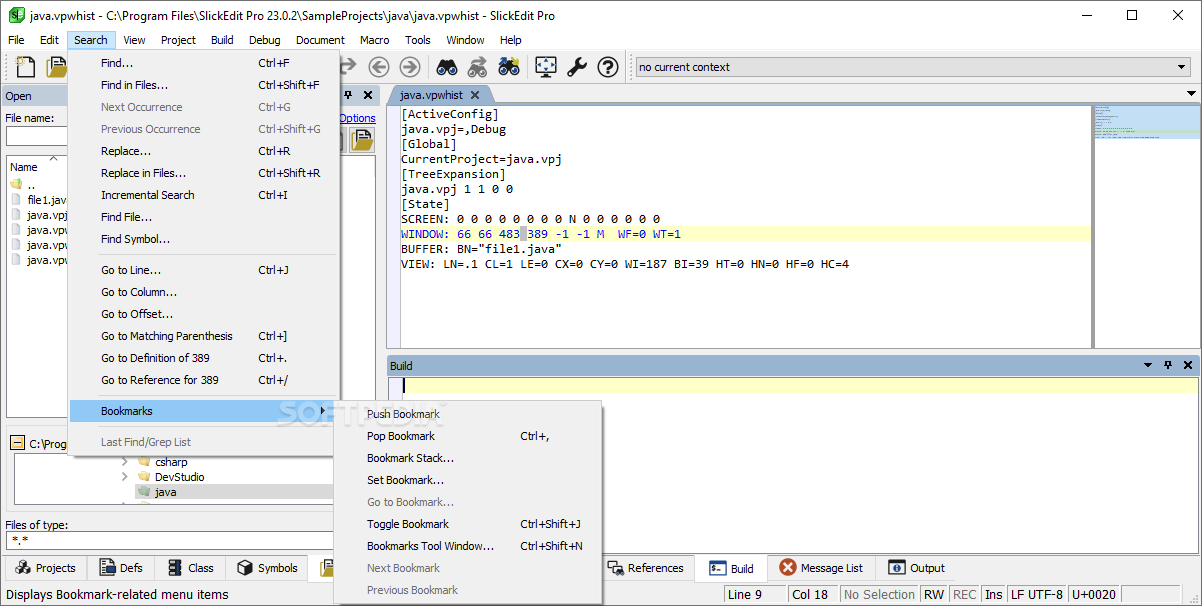This screenshot has width=1202, height=606.
Task: Toggle REC macro recording in status bar
Action: (964, 594)
